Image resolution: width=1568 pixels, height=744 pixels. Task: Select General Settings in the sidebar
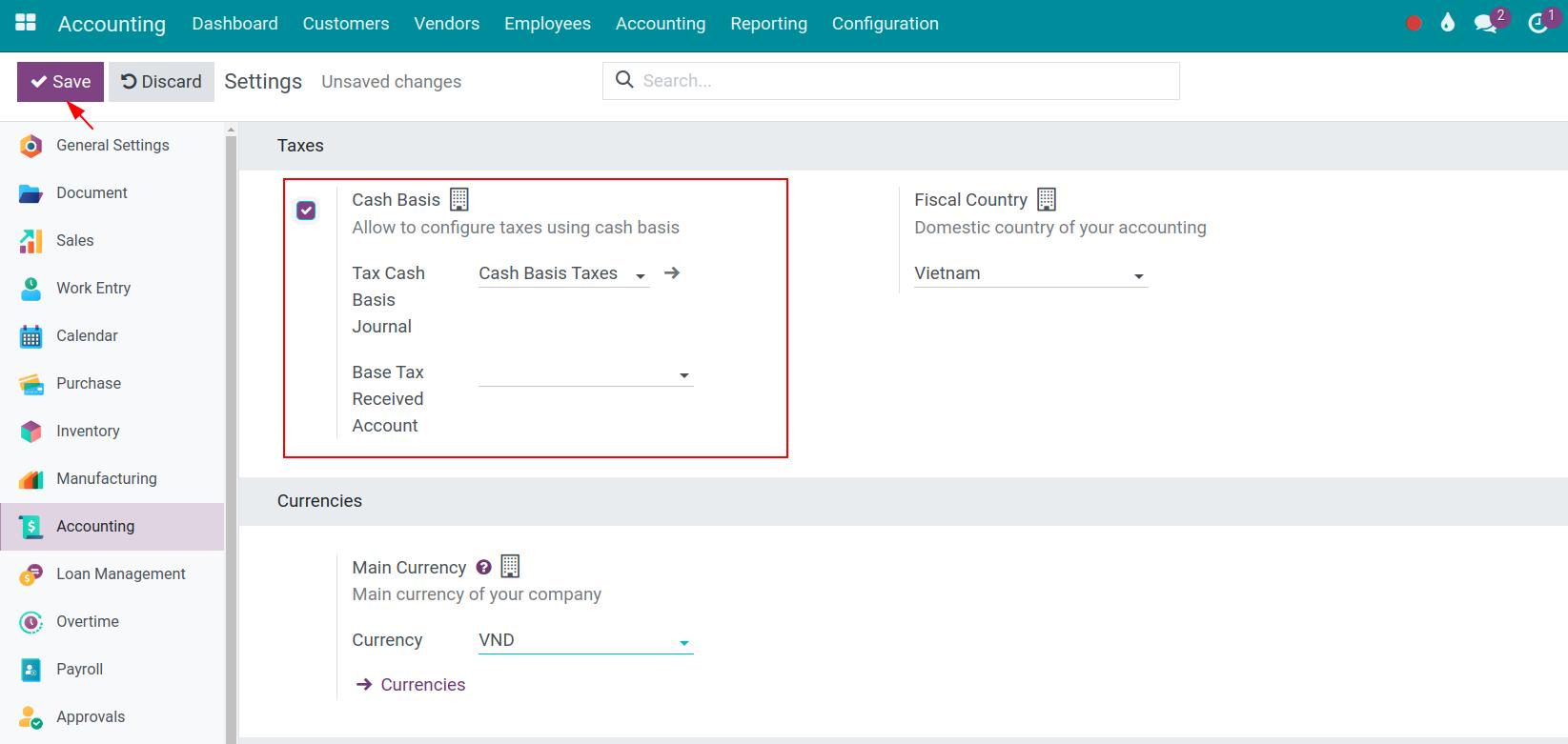pos(112,146)
